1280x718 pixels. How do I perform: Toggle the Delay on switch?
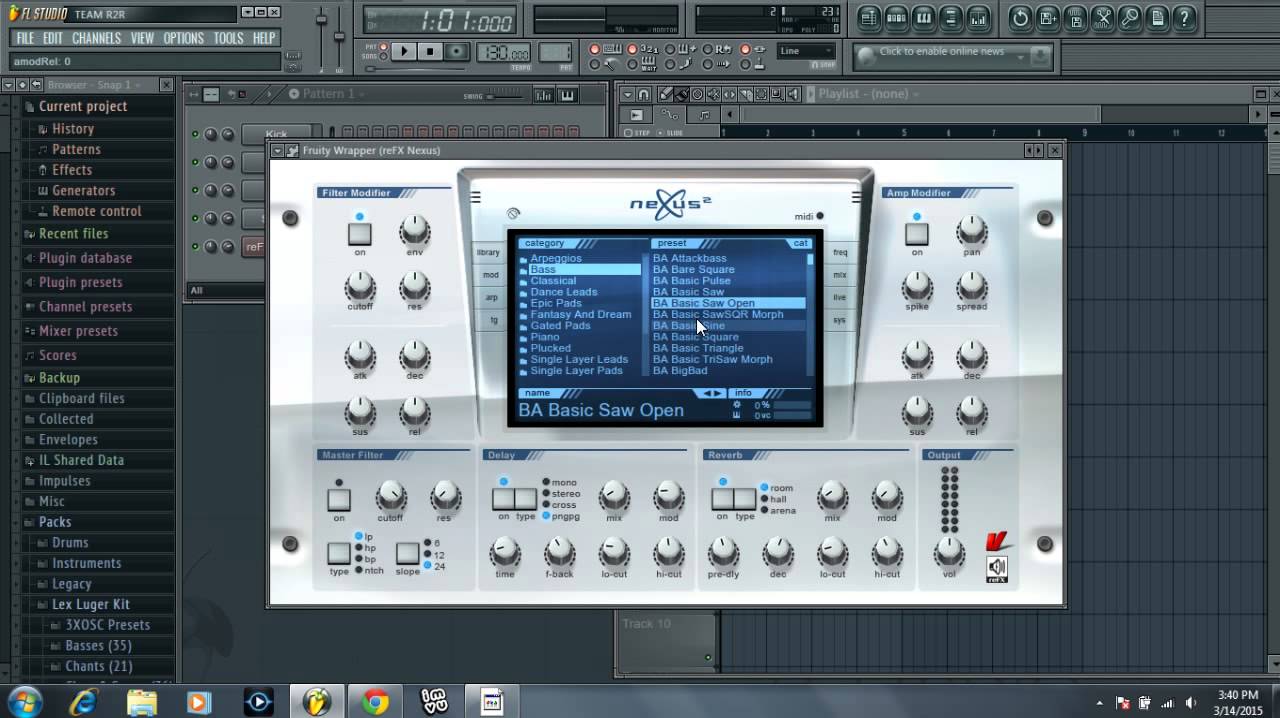pos(503,499)
